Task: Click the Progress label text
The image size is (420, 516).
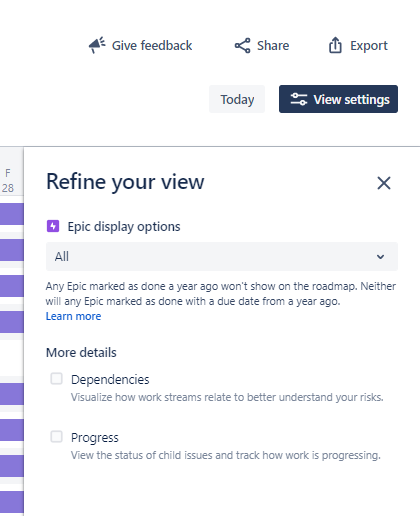Action: pos(95,438)
